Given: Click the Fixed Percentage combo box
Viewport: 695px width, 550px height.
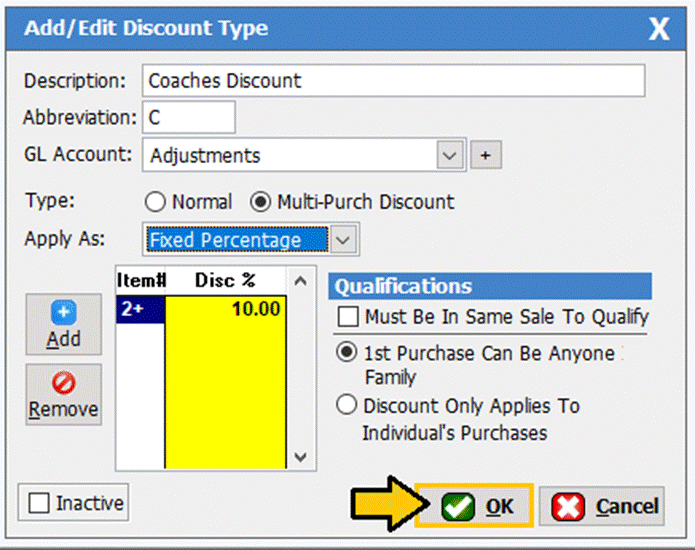Looking at the screenshot, I should pos(236,240).
